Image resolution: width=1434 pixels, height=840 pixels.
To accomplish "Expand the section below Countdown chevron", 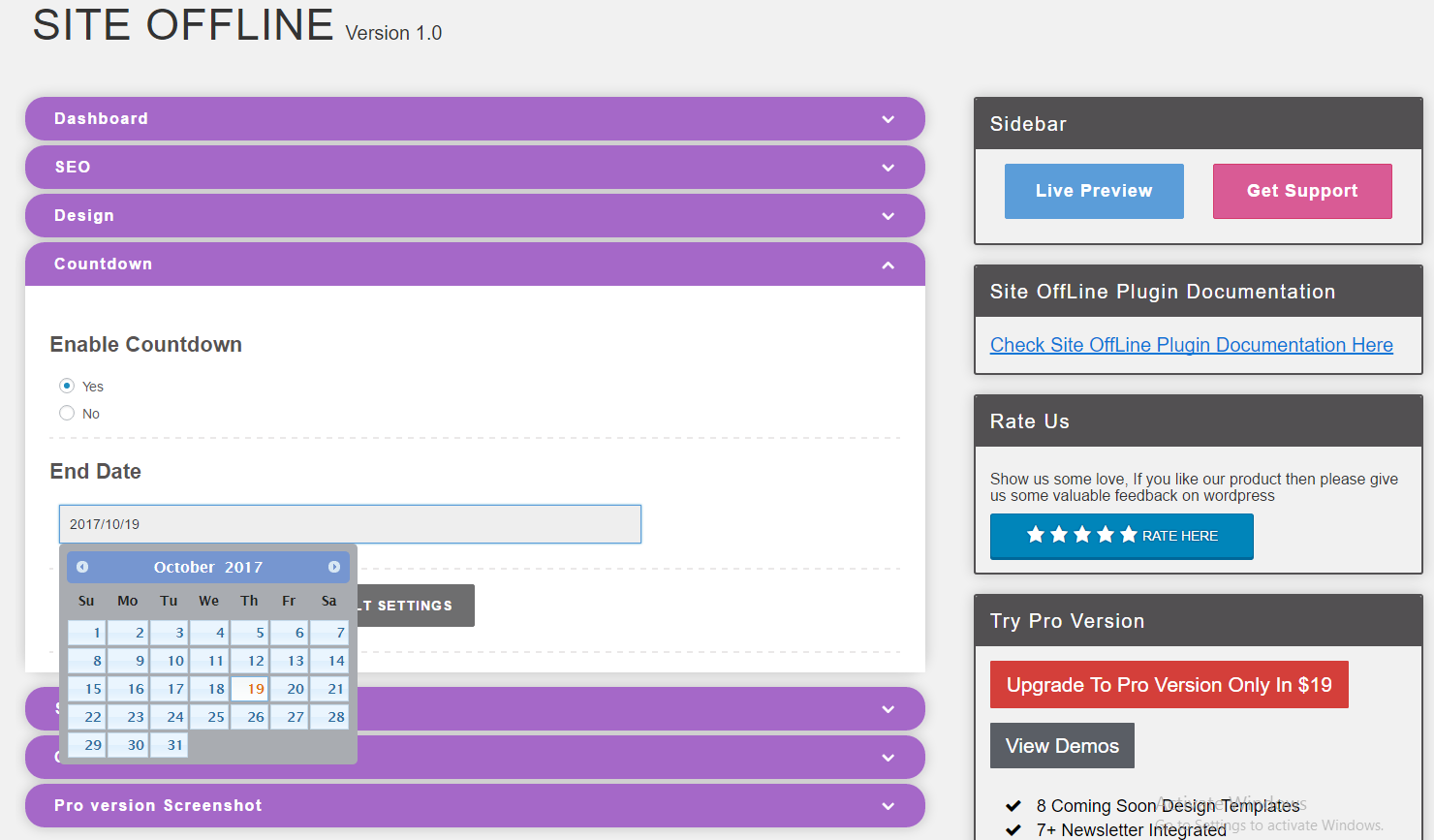I will (x=888, y=709).
